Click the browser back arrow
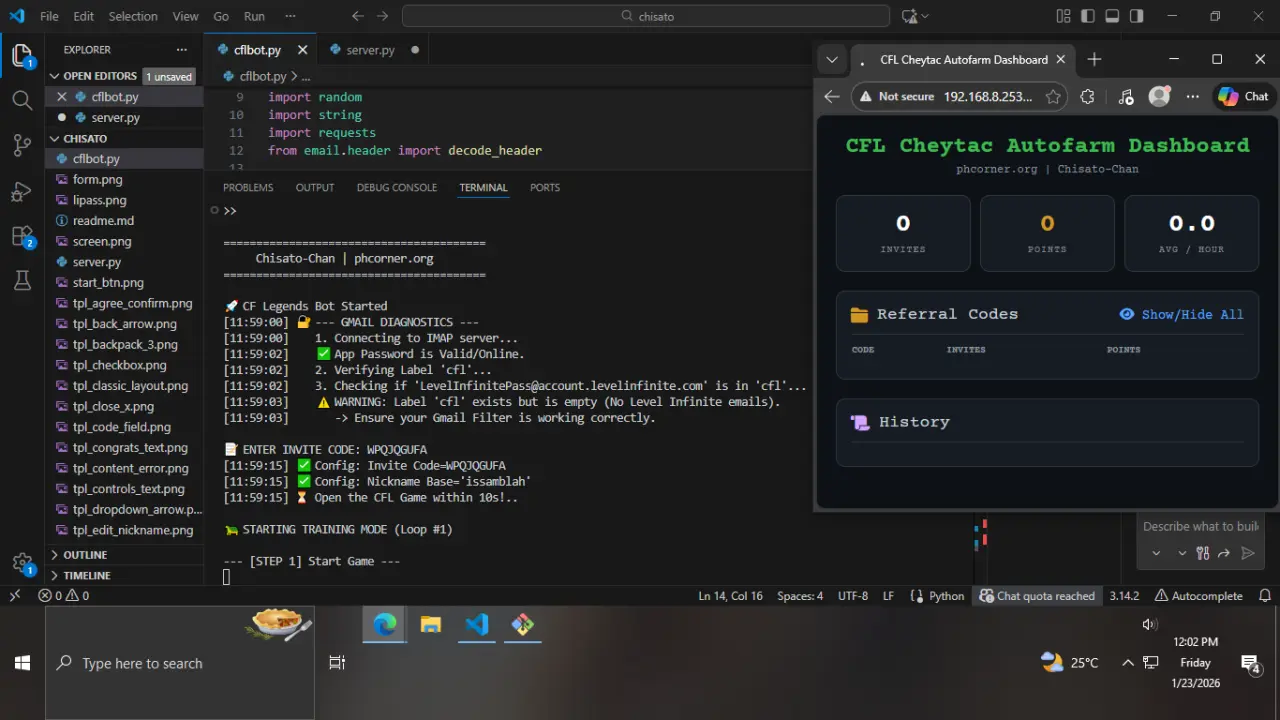 click(832, 97)
